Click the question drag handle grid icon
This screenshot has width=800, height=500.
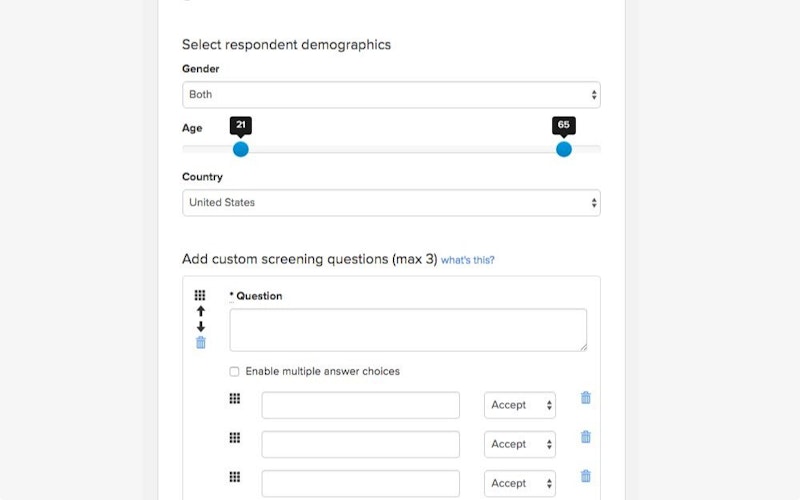click(200, 296)
